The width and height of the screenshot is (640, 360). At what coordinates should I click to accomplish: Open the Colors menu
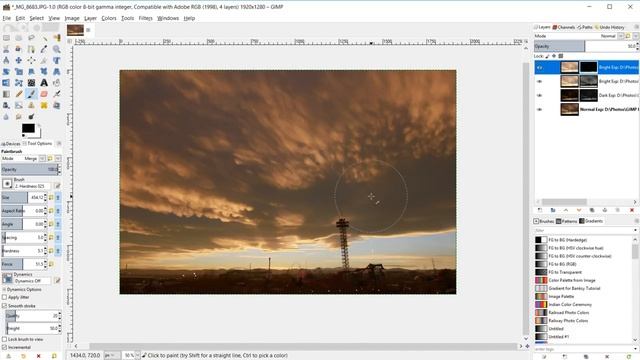(109, 18)
